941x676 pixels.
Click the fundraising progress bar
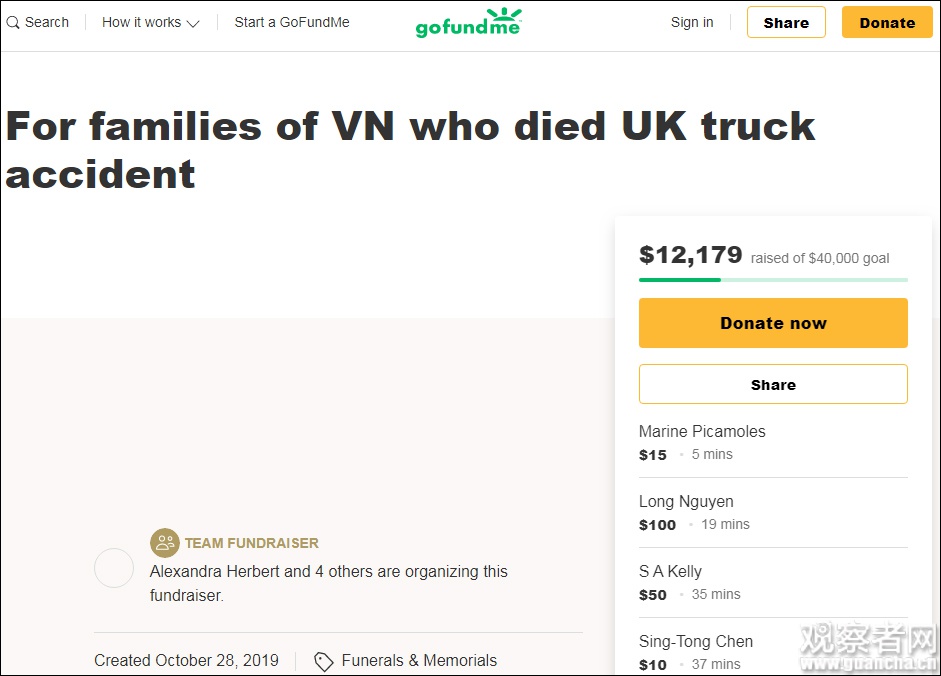tap(773, 280)
